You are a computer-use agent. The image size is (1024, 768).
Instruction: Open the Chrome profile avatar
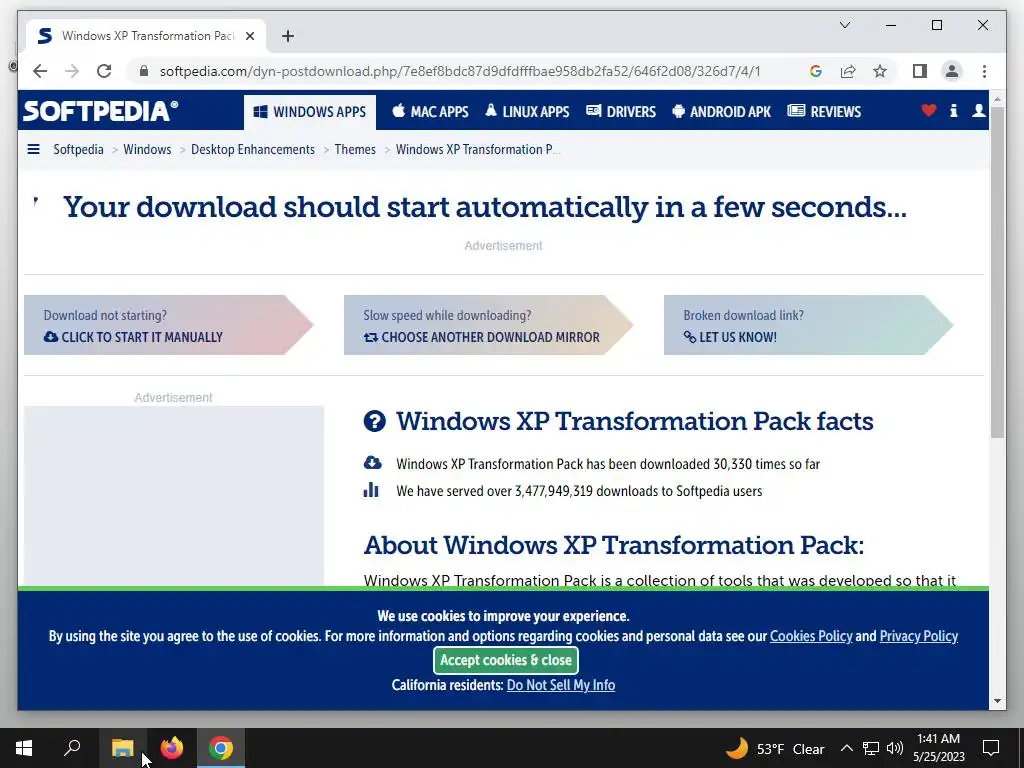tap(952, 71)
